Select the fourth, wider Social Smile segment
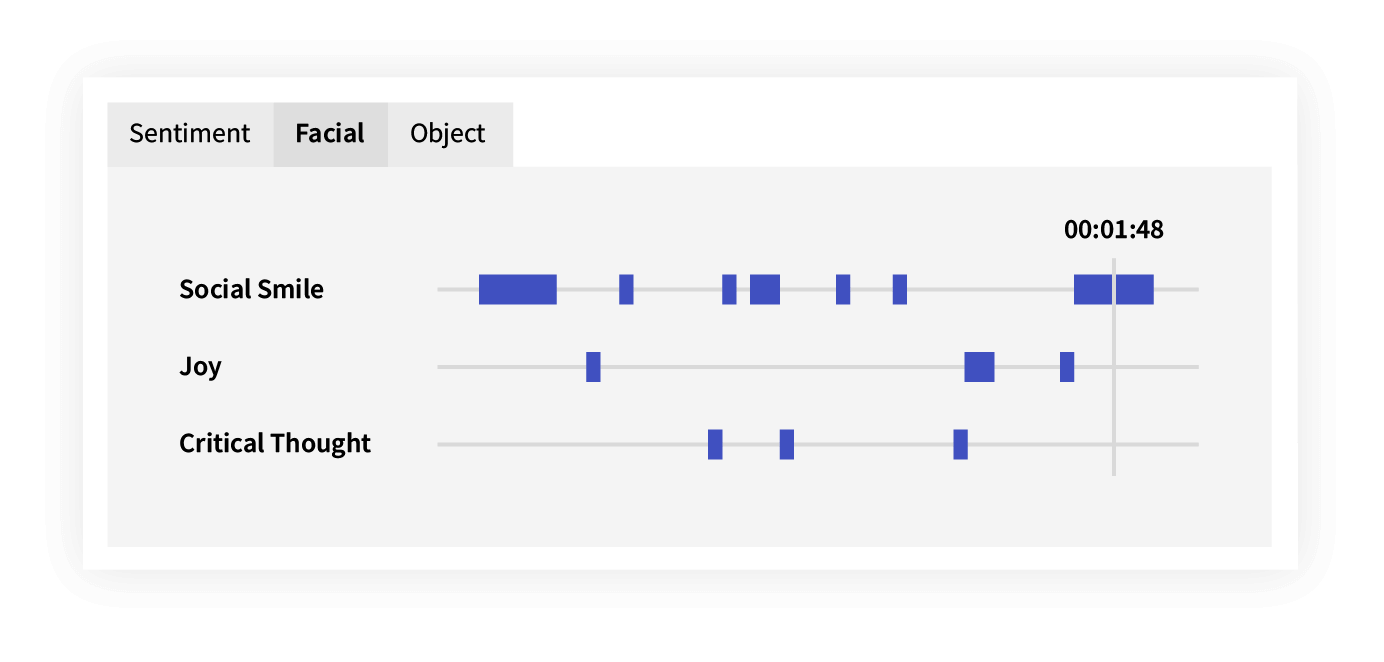The height and width of the screenshot is (662, 1384). click(x=765, y=289)
